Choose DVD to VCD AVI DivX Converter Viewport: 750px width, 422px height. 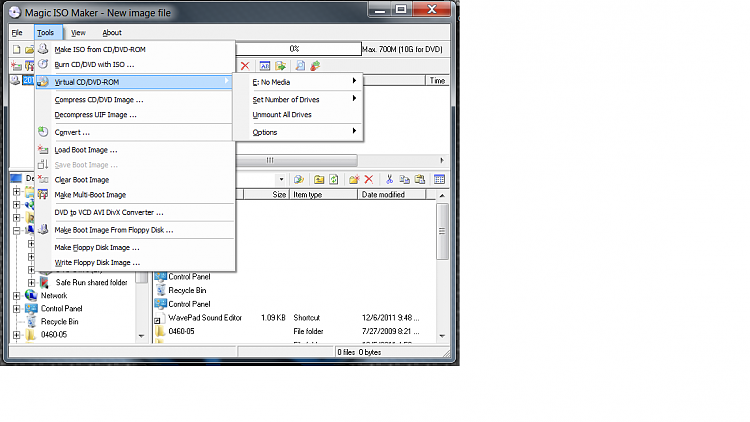(135, 212)
